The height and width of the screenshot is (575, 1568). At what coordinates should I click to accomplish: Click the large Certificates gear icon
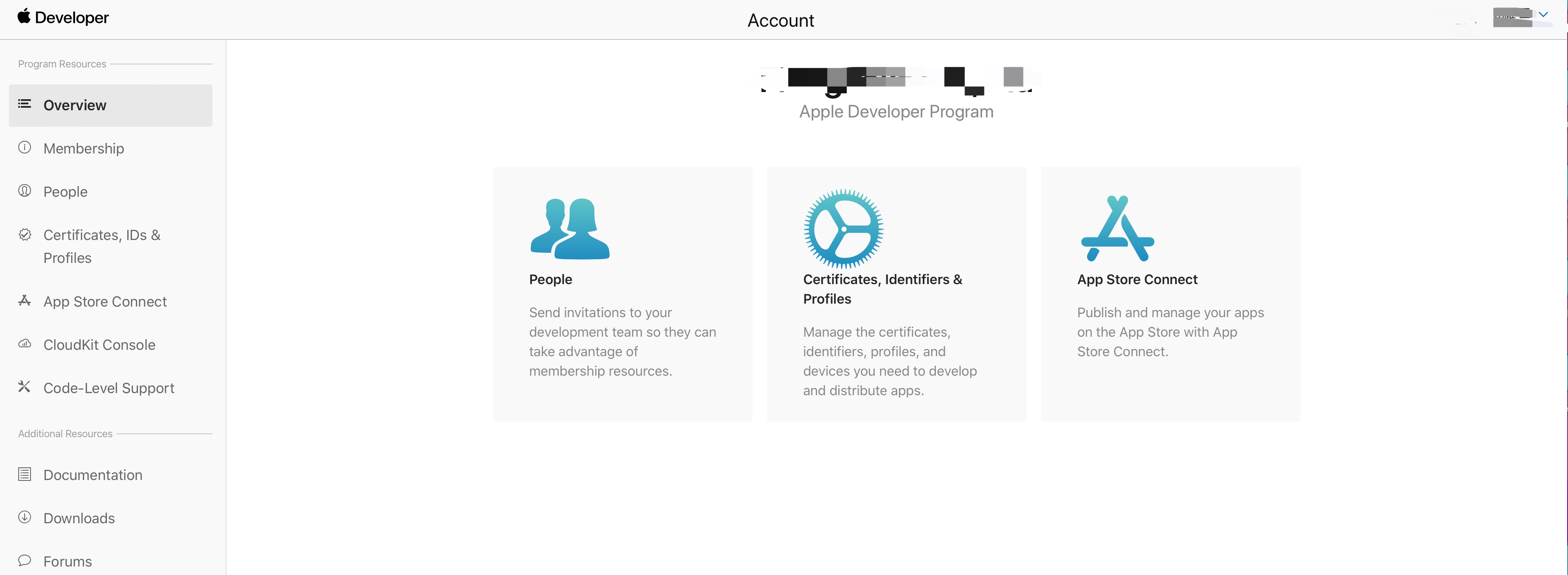(843, 229)
